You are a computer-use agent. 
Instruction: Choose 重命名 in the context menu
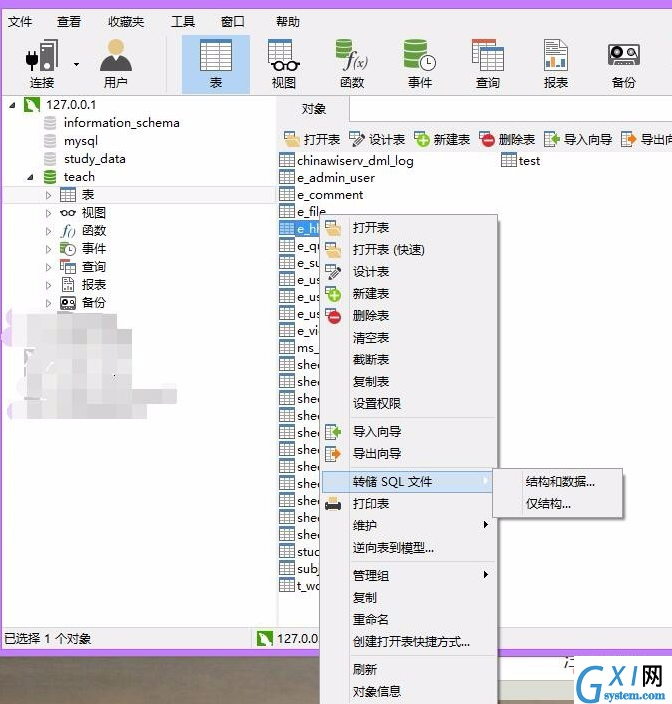[x=409, y=620]
